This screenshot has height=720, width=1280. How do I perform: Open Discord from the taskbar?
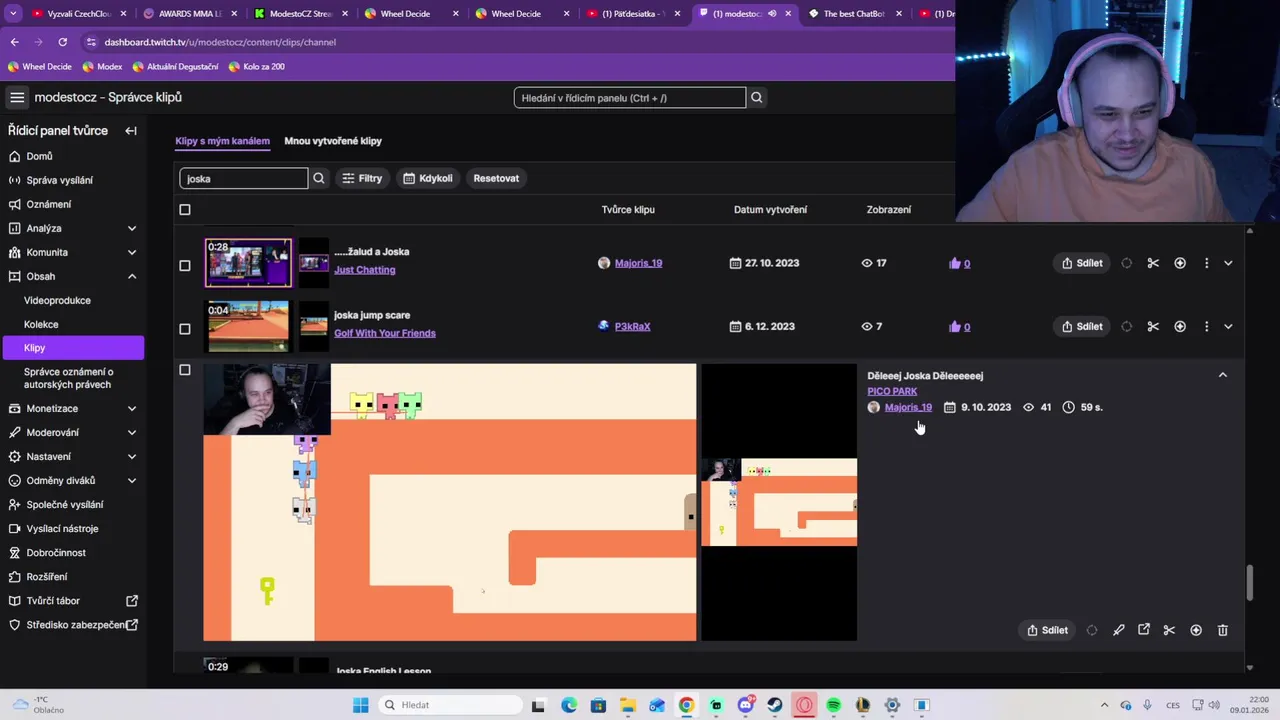pos(745,705)
